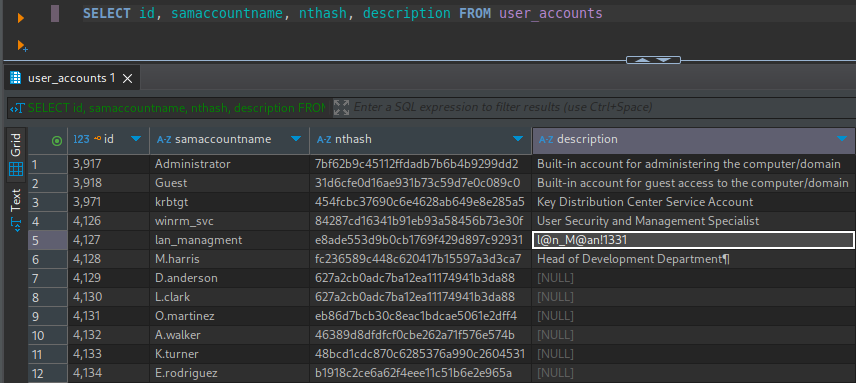Viewport: 856px width, 383px height.
Task: Click the hash starting 48bcd1cdc870
Action: pos(420,354)
